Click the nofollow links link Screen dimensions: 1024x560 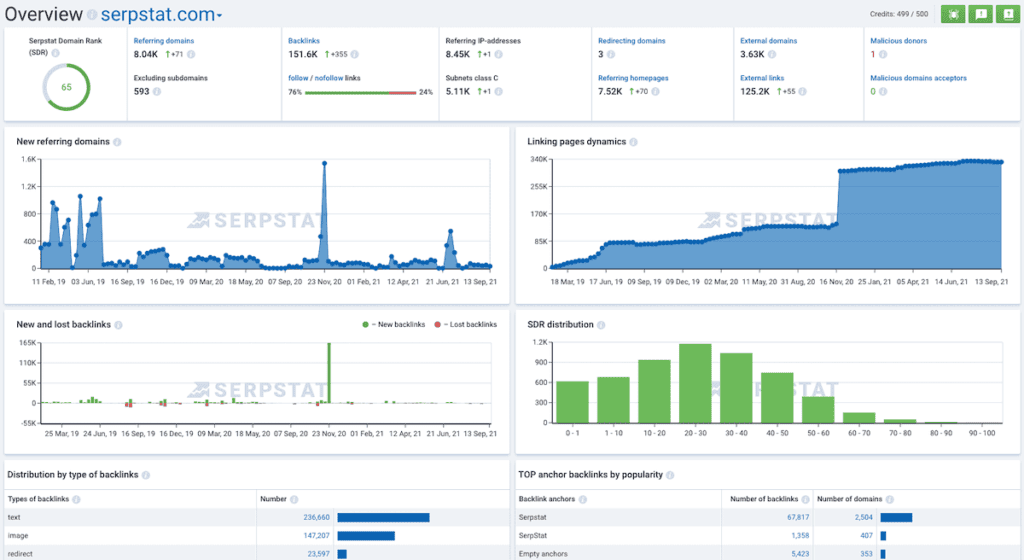[329, 78]
